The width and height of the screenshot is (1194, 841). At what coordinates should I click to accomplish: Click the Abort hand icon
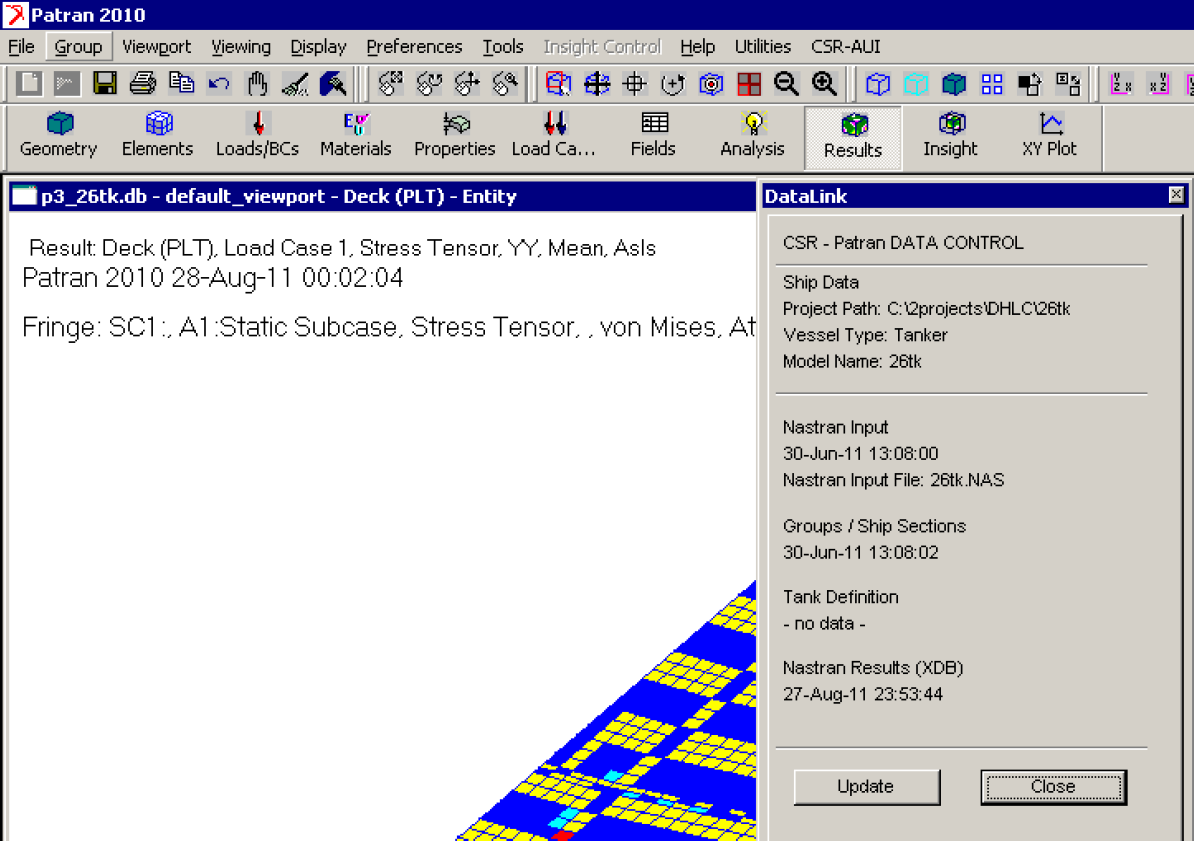tap(257, 83)
